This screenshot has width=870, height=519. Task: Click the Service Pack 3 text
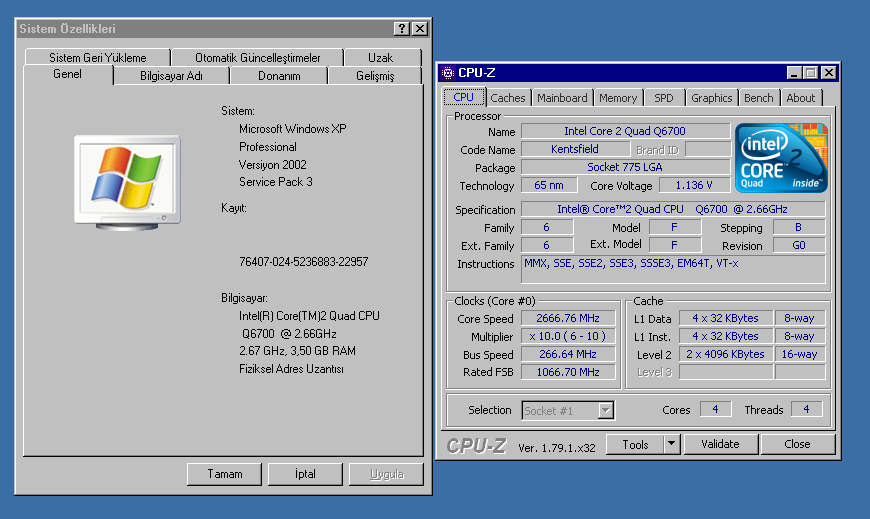pos(276,182)
